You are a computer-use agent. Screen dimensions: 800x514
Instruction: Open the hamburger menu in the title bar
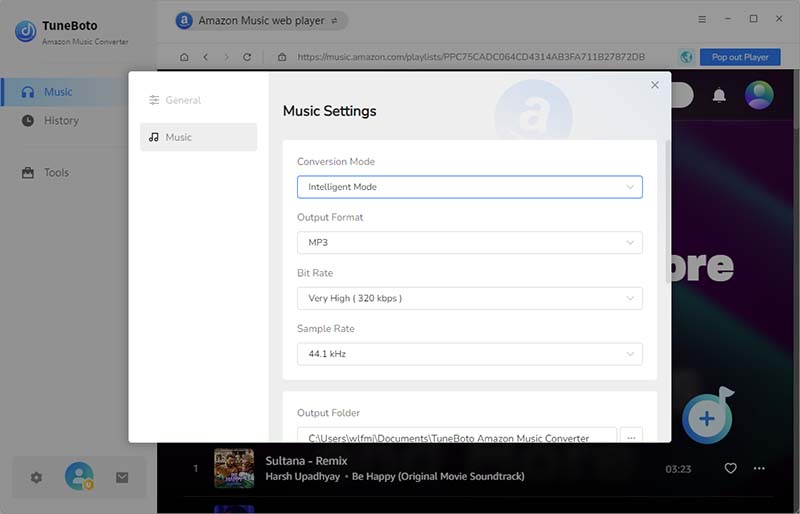click(x=702, y=19)
